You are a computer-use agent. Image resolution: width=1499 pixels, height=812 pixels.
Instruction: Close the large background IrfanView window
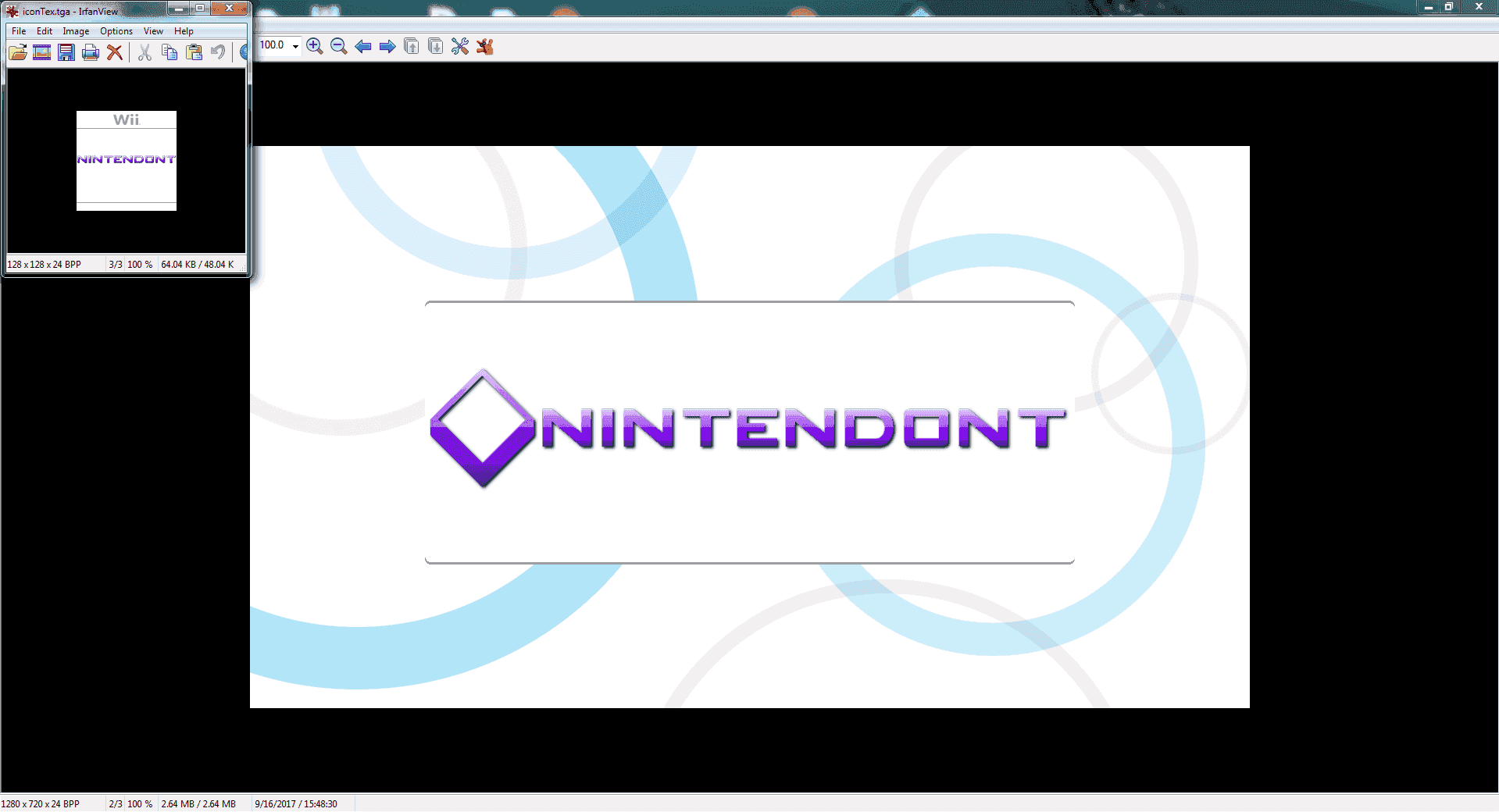[1479, 7]
